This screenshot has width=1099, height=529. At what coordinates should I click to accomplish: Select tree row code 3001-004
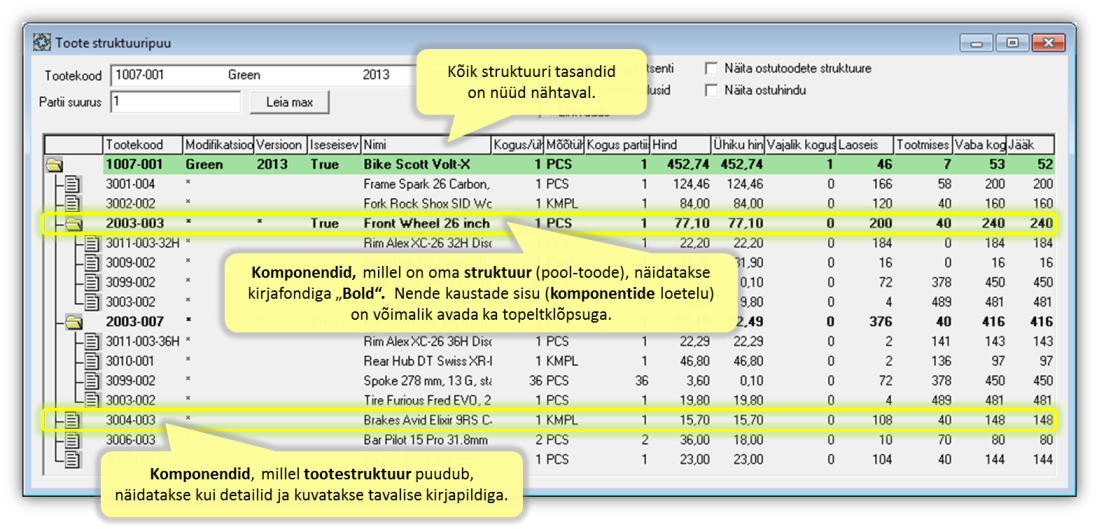tap(130, 184)
